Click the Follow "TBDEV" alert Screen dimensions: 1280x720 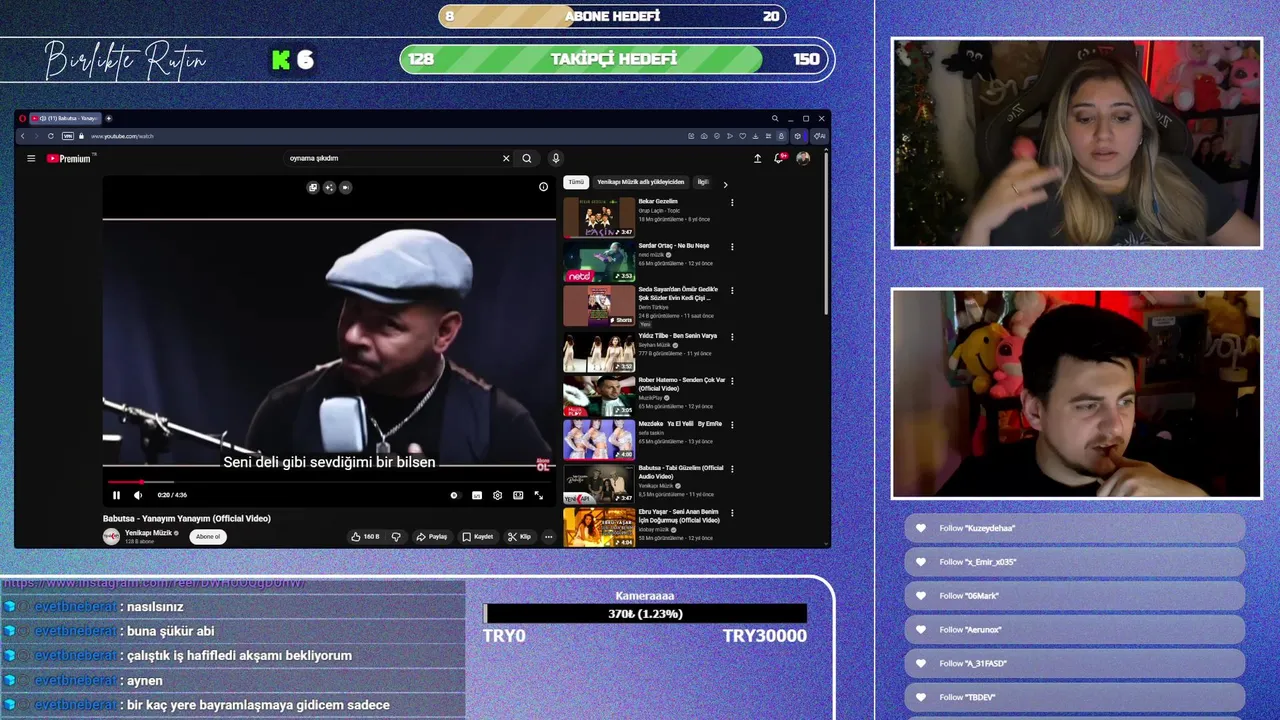[1075, 697]
